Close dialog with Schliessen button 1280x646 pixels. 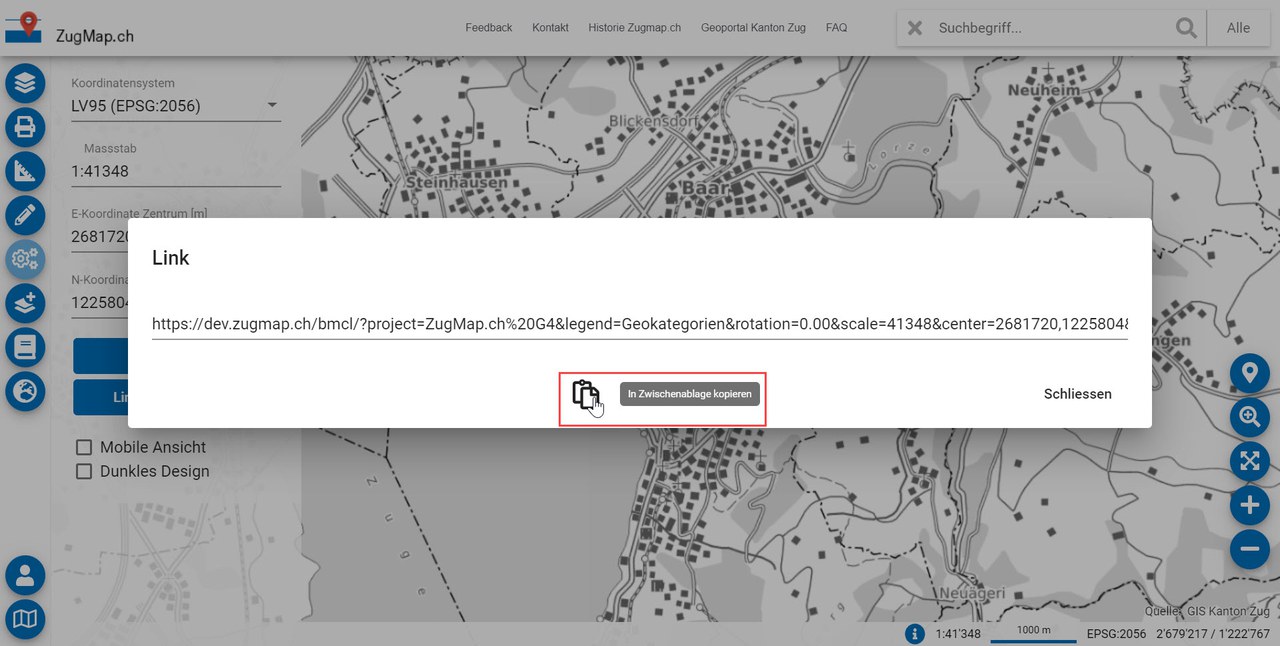click(x=1077, y=394)
